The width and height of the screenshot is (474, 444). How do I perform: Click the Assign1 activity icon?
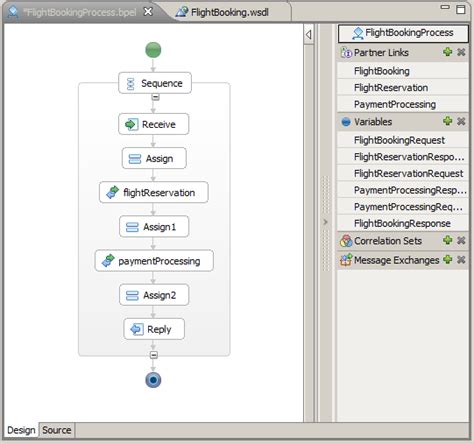pyautogui.click(x=132, y=227)
